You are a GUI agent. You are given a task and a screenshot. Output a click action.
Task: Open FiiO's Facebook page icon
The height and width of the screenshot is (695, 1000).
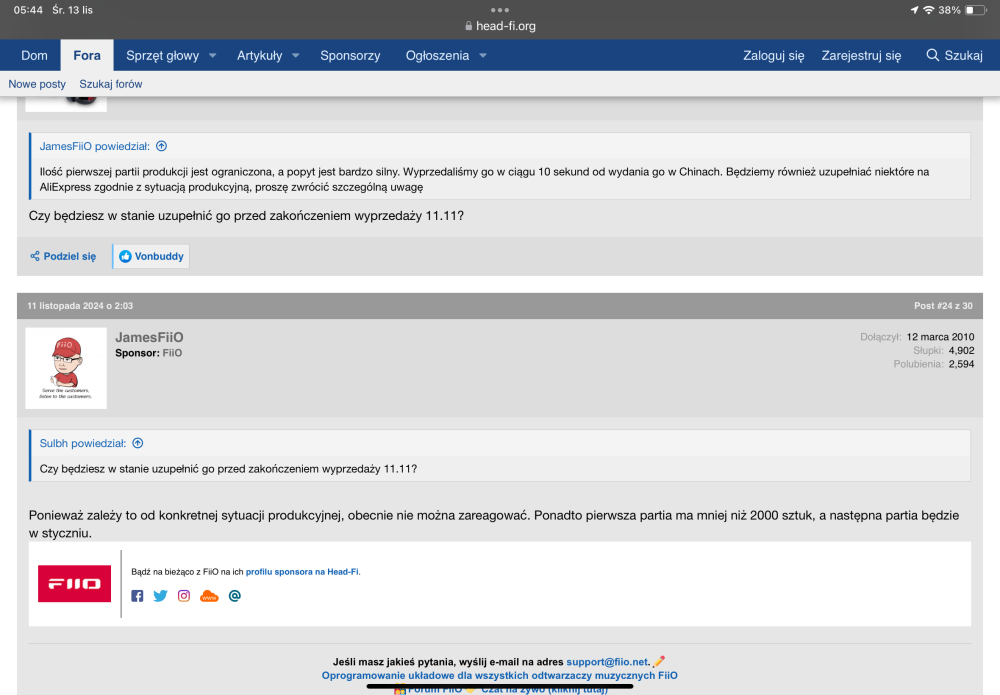coord(137,596)
